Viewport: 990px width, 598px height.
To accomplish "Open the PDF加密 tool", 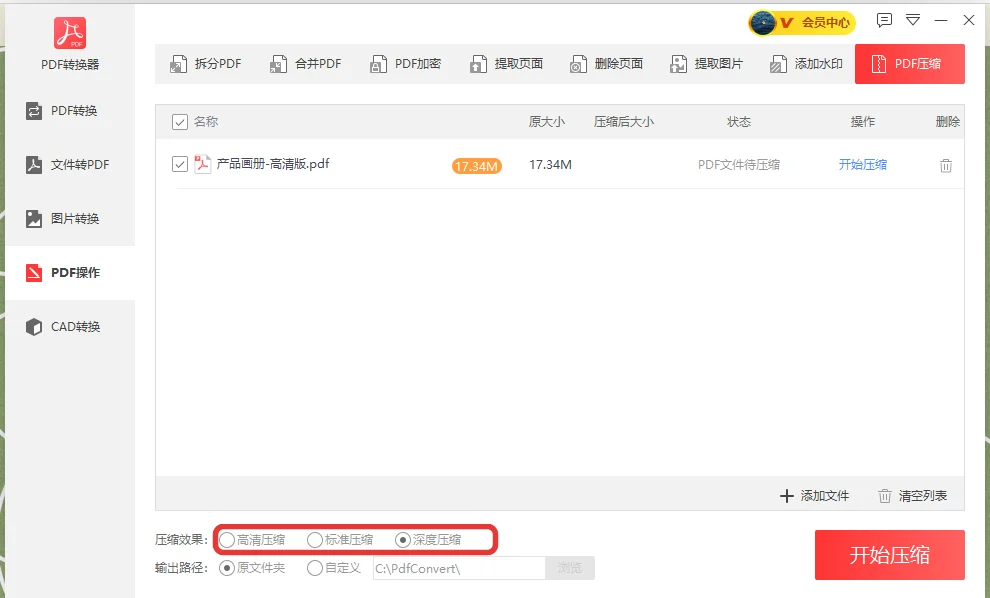I will [405, 64].
